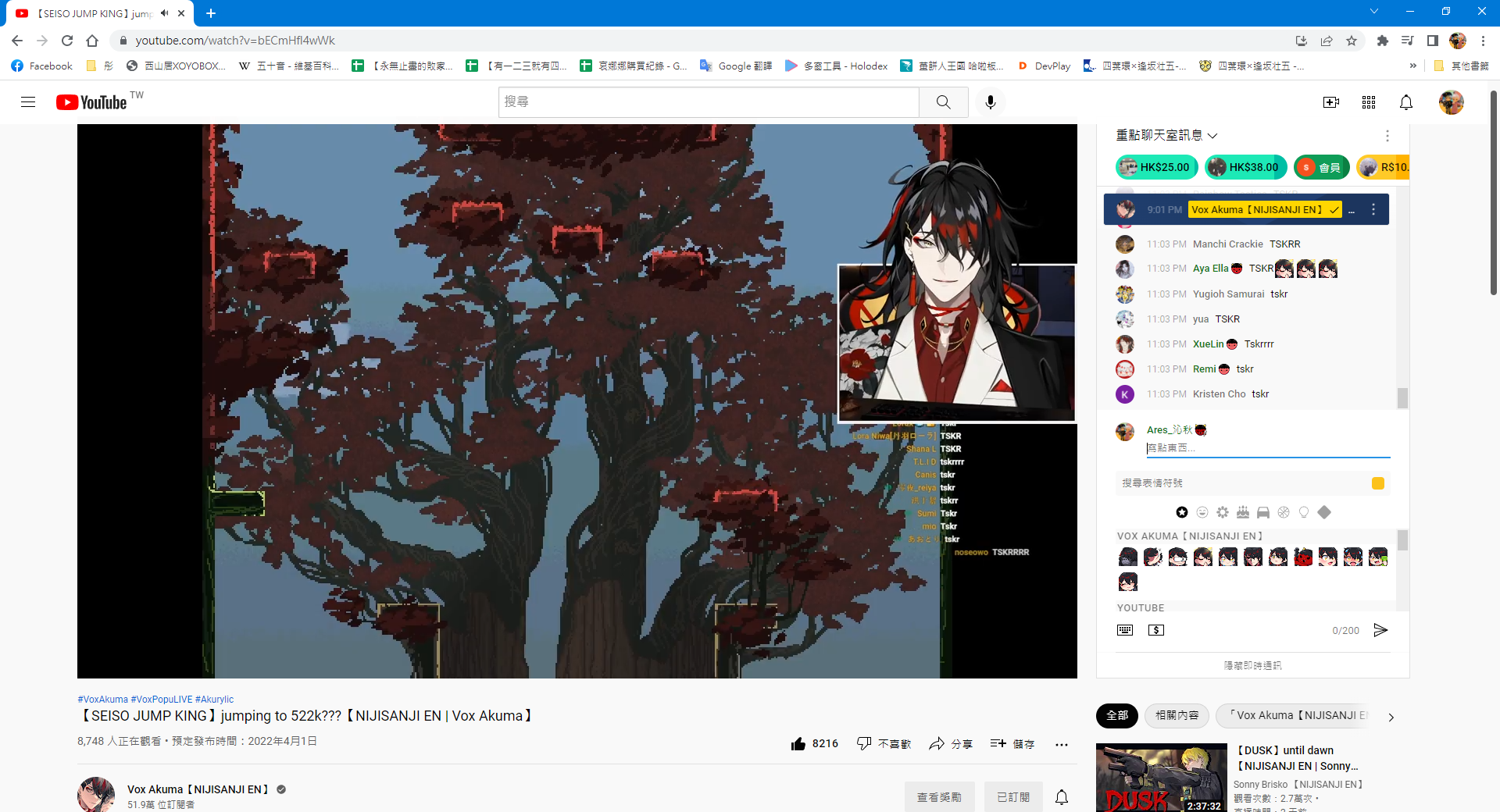Open the Chrome extensions puzzle icon
This screenshot has height=812, width=1500.
(x=1383, y=41)
